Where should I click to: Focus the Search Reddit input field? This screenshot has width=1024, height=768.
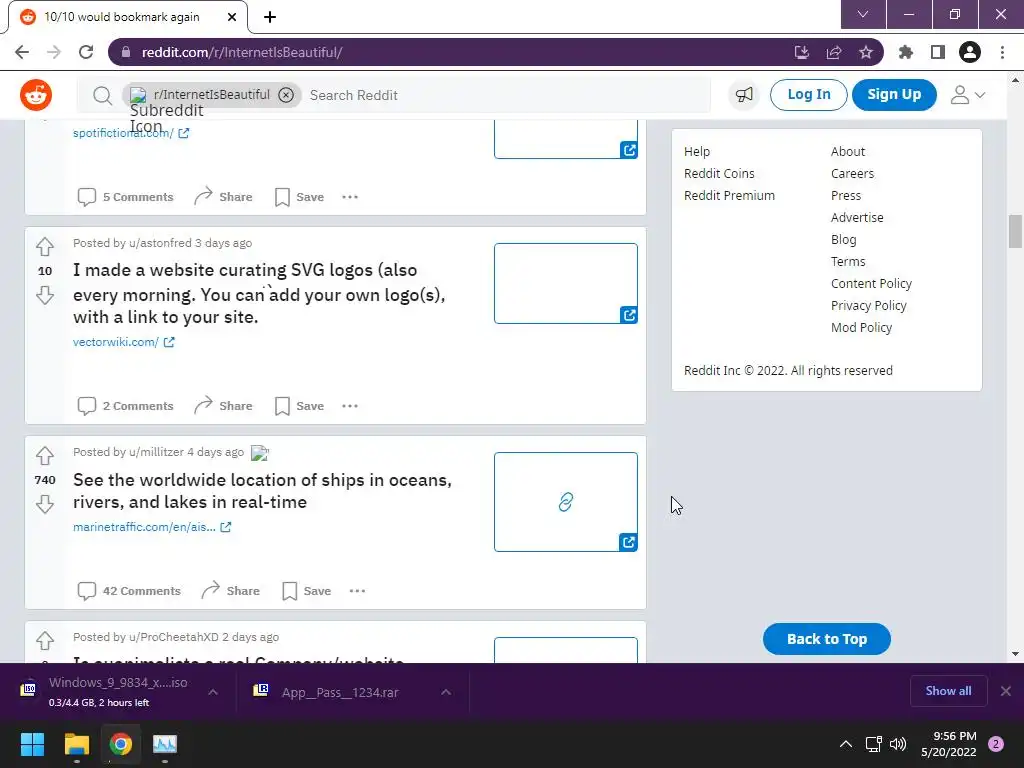506,95
